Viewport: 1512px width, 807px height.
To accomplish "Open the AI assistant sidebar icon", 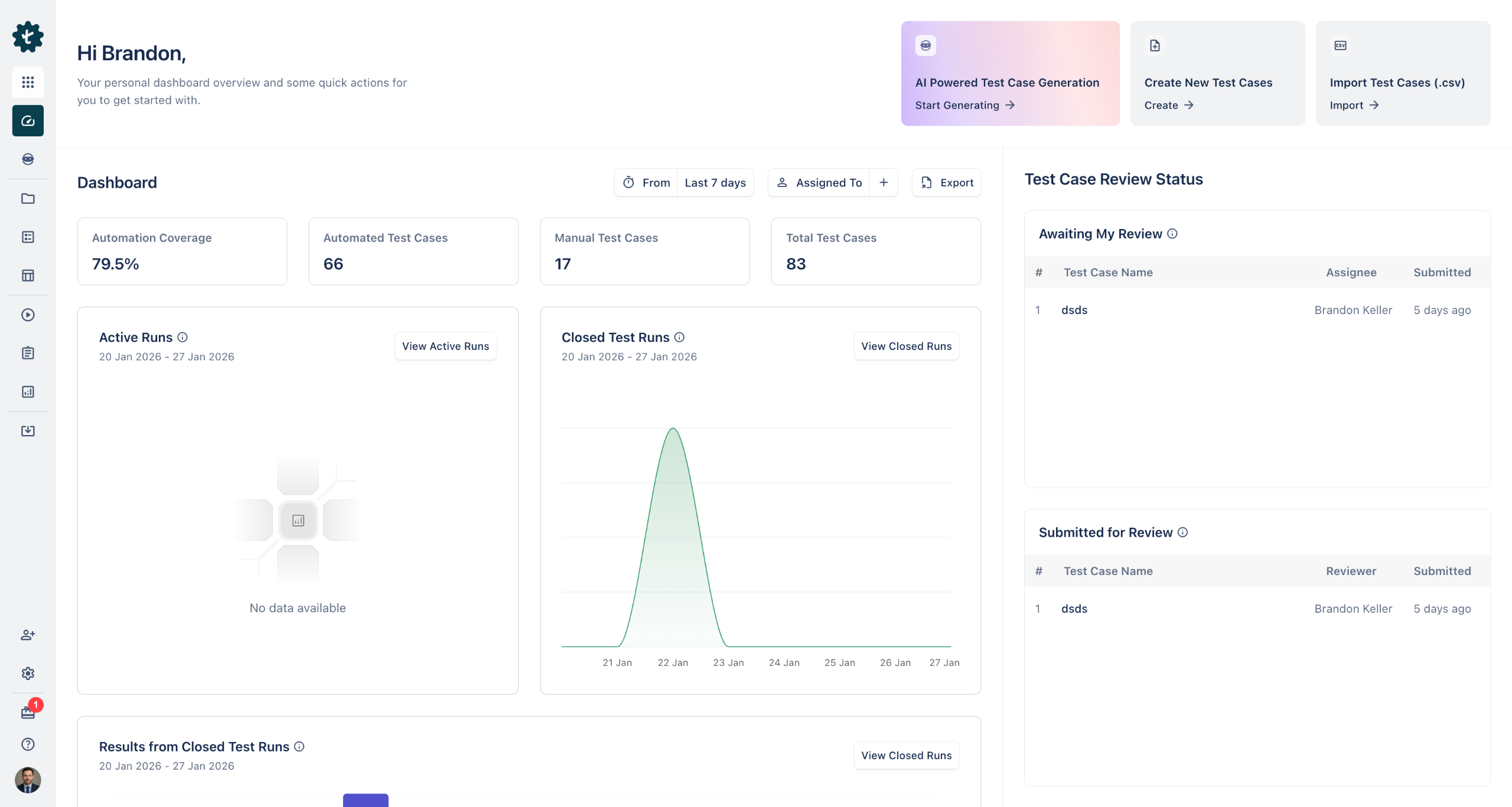I will pos(28,159).
